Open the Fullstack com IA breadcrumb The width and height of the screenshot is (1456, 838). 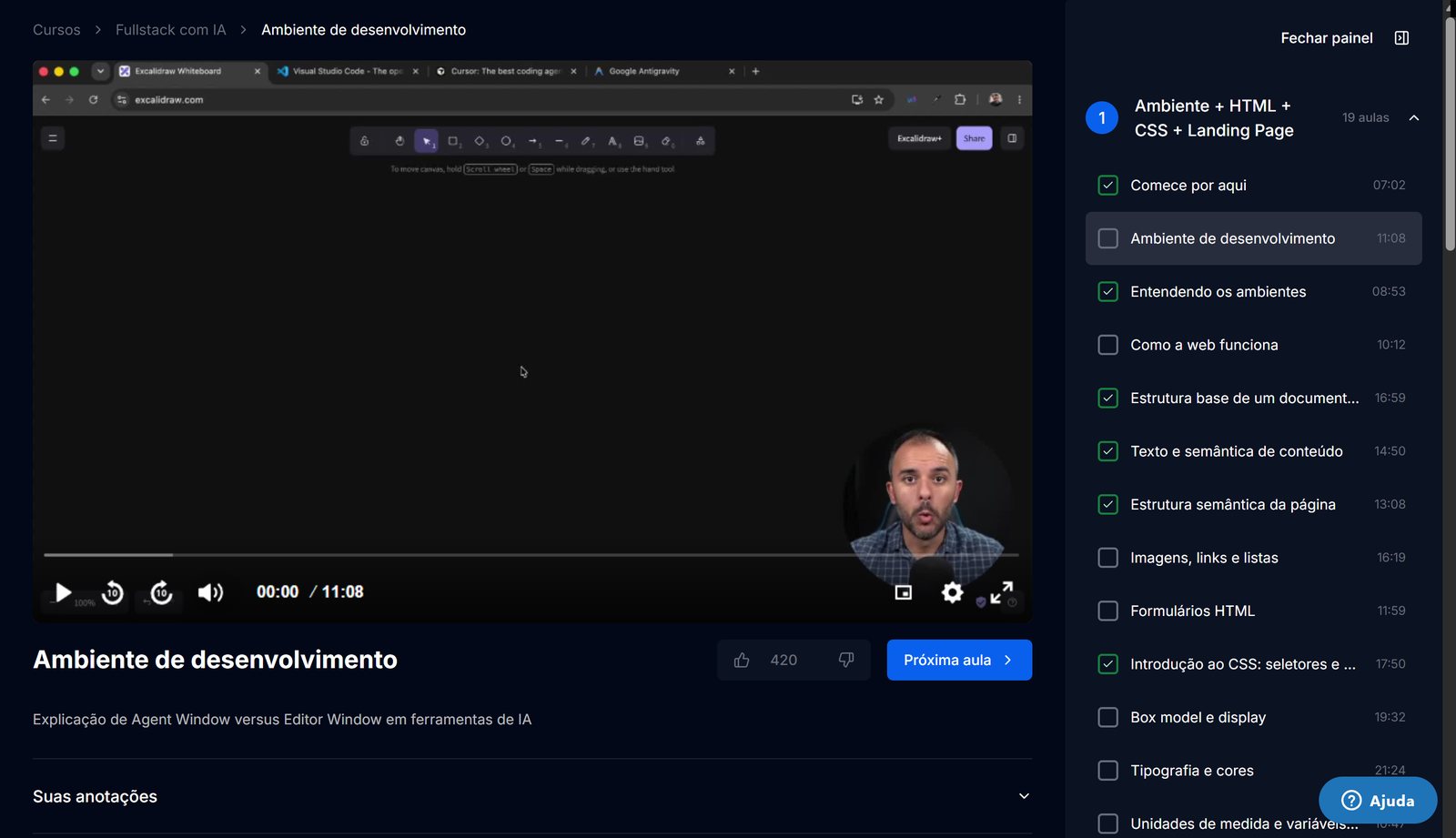(170, 30)
